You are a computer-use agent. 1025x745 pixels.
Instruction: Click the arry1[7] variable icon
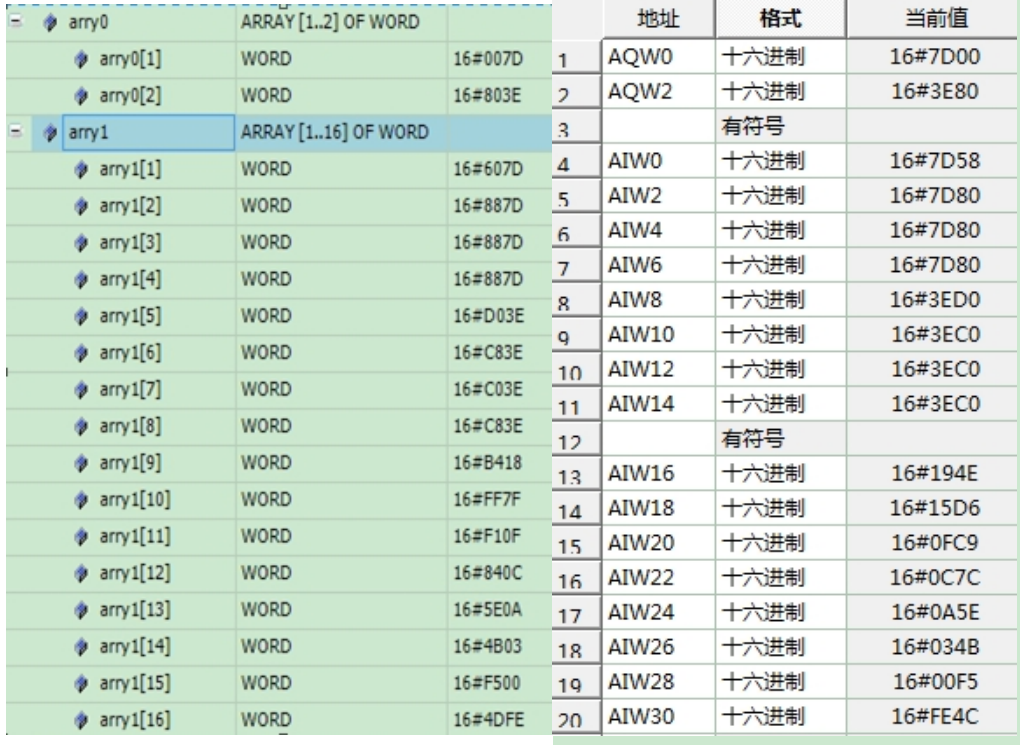point(81,389)
